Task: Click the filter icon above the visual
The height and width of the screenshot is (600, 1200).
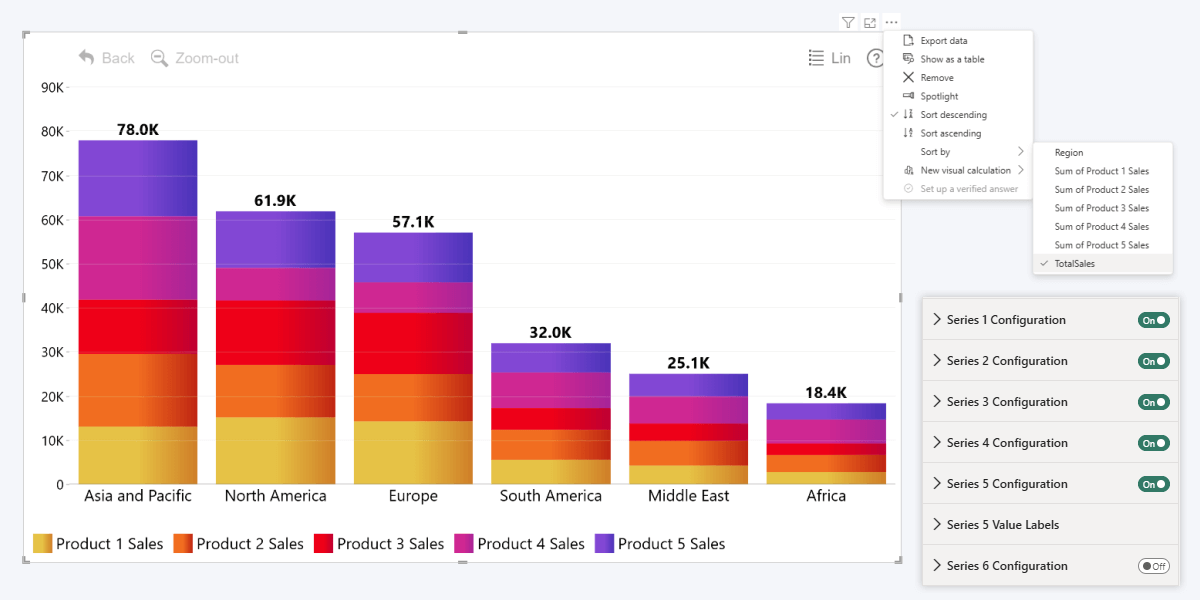Action: pos(848,22)
